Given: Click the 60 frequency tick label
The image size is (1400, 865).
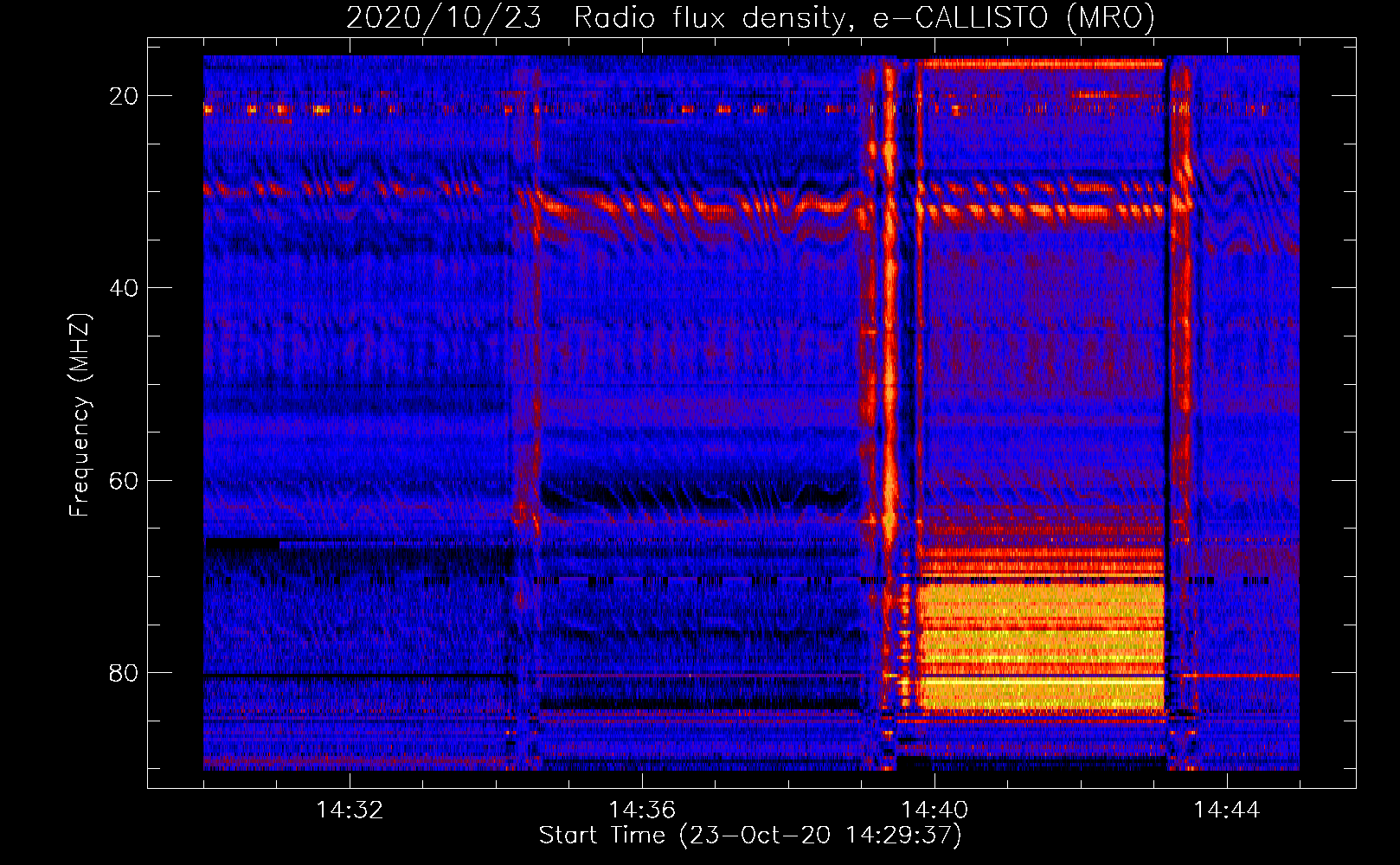Looking at the screenshot, I should click(124, 481).
